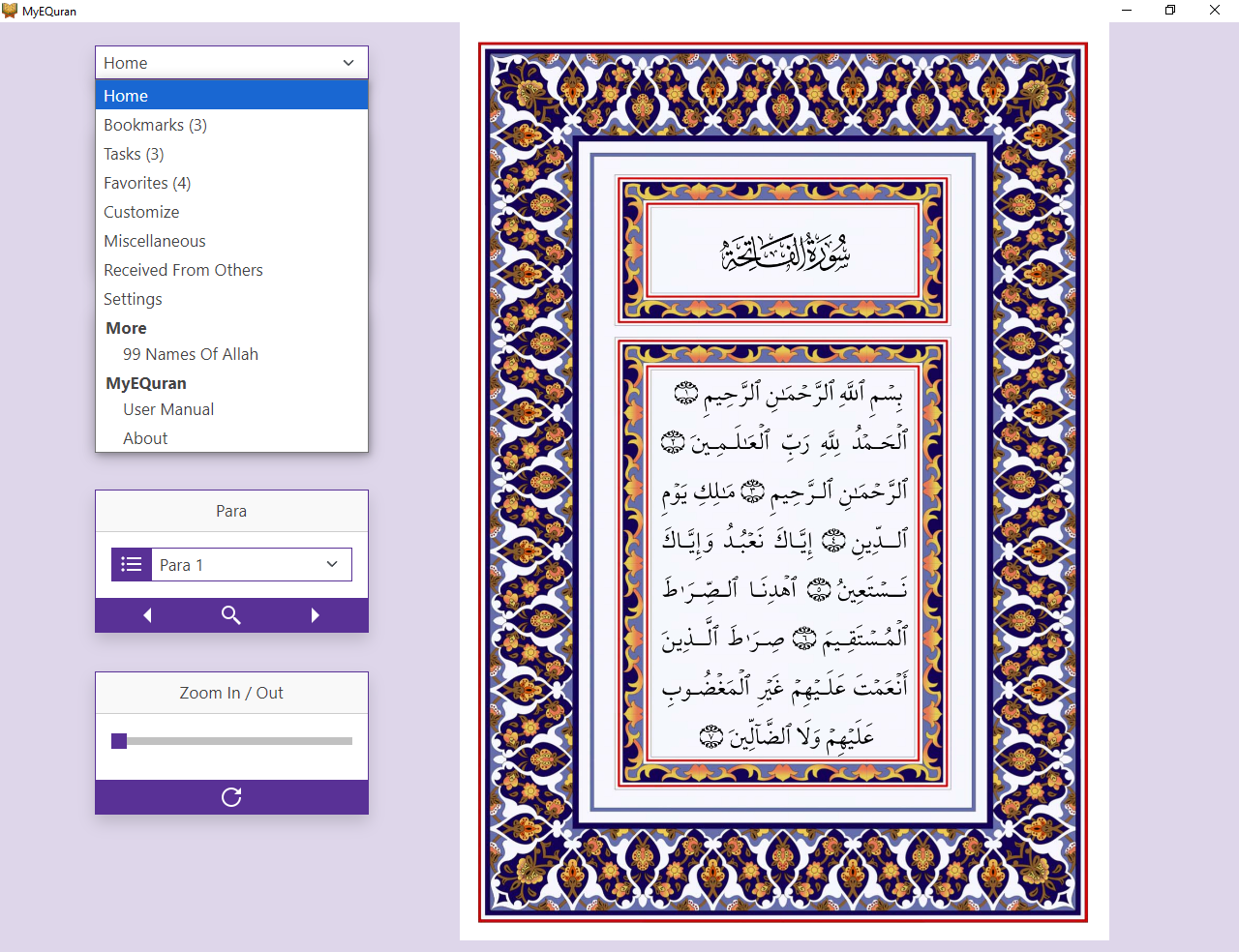Click the Zoom In / Out slider handle
The height and width of the screenshot is (952, 1239).
118,740
